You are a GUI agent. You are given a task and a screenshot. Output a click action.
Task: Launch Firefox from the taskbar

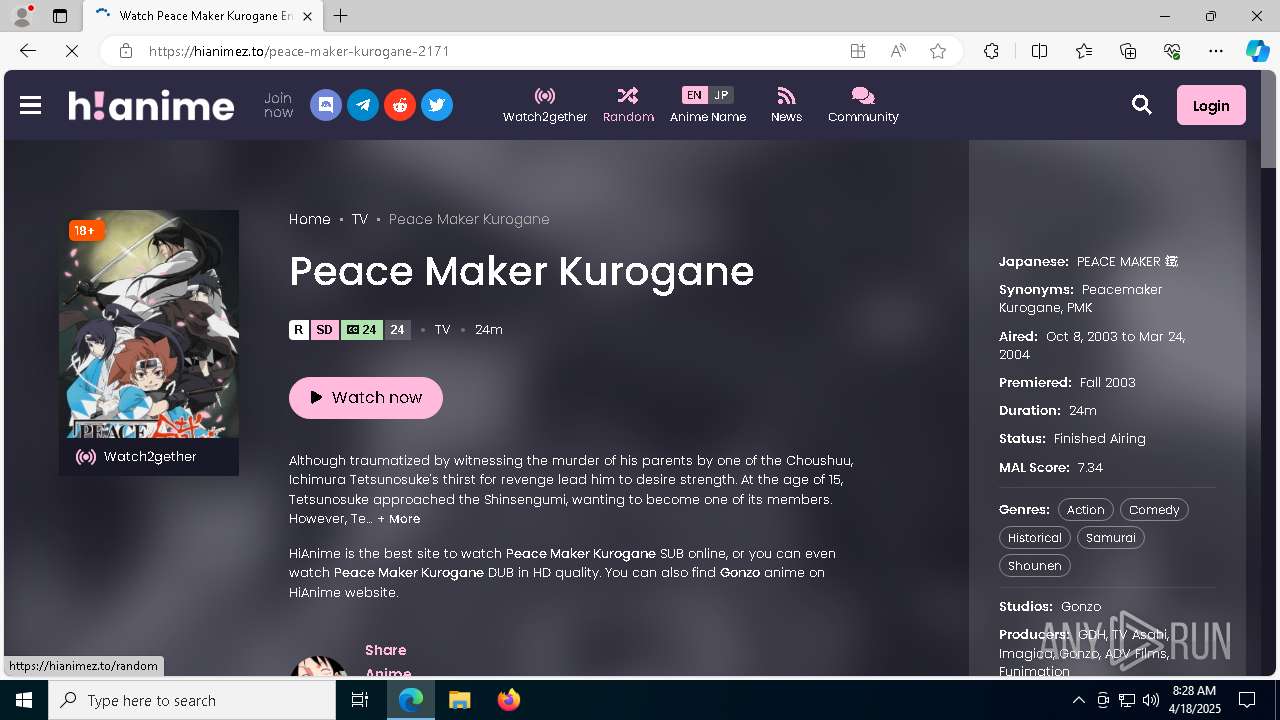(x=509, y=700)
